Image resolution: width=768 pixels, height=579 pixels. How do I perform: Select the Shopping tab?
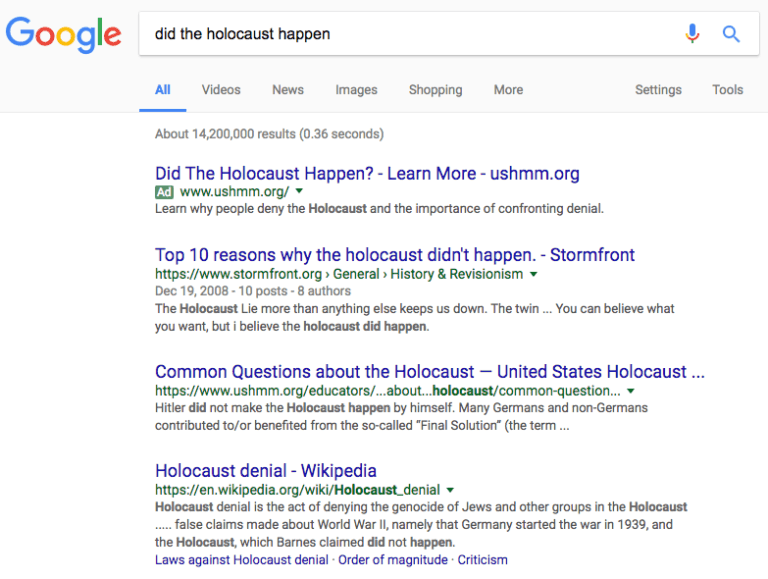(435, 90)
